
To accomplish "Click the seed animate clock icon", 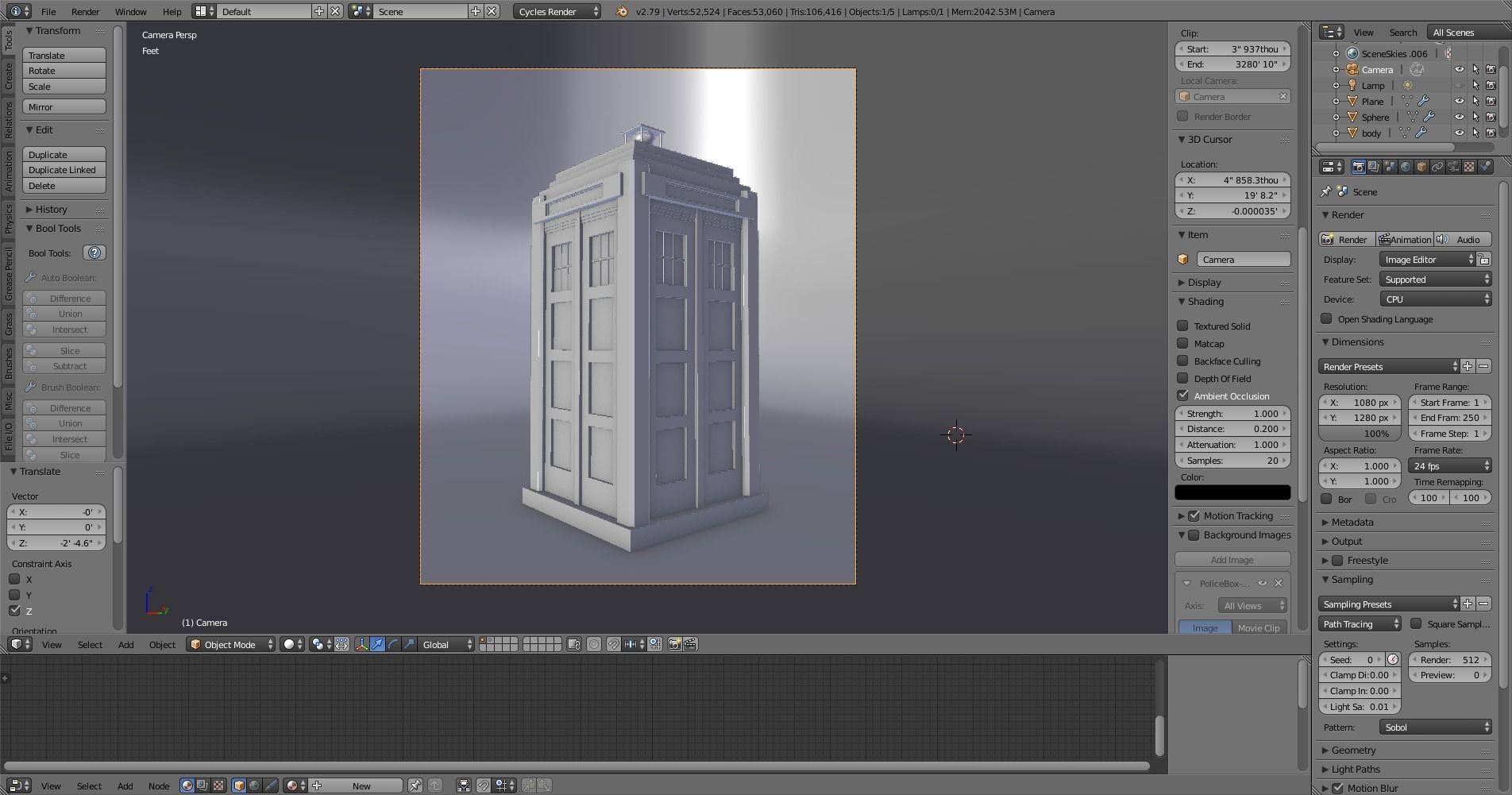I will [x=1393, y=659].
